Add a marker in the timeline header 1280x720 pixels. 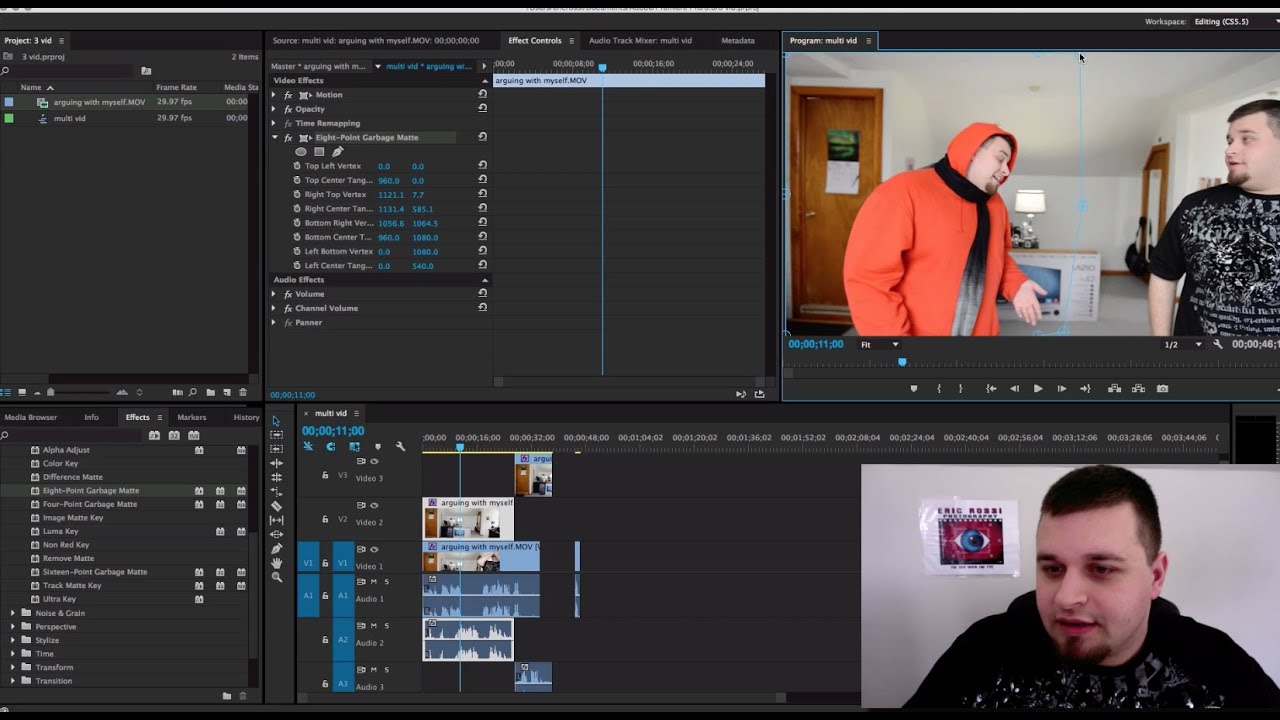[x=377, y=447]
